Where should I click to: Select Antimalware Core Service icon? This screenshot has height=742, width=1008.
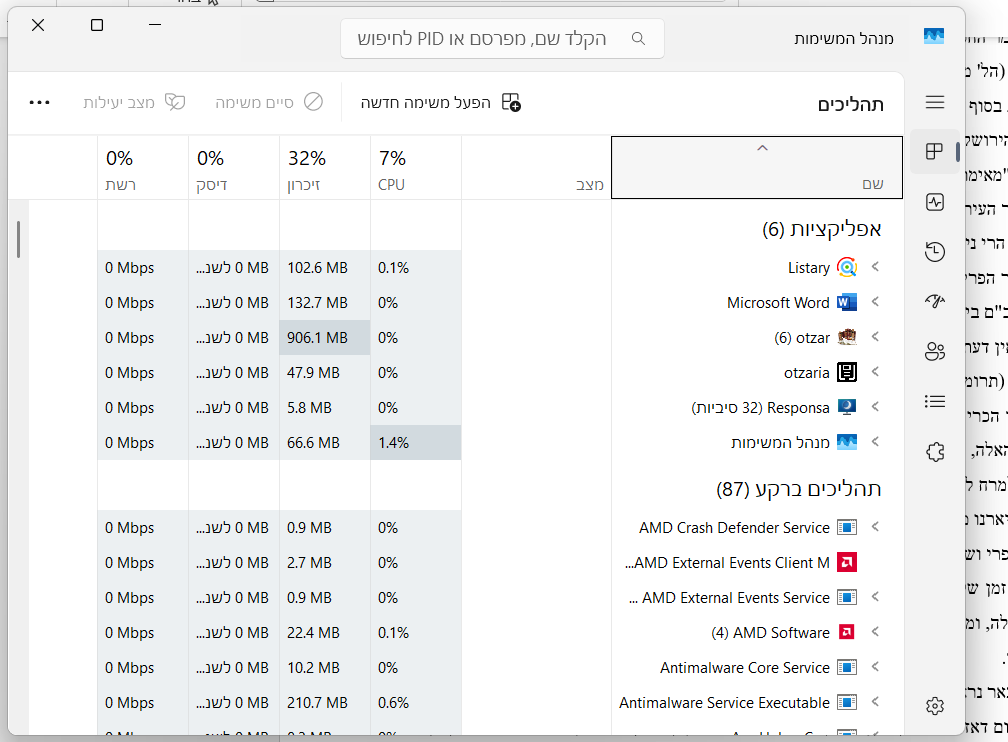pos(847,667)
